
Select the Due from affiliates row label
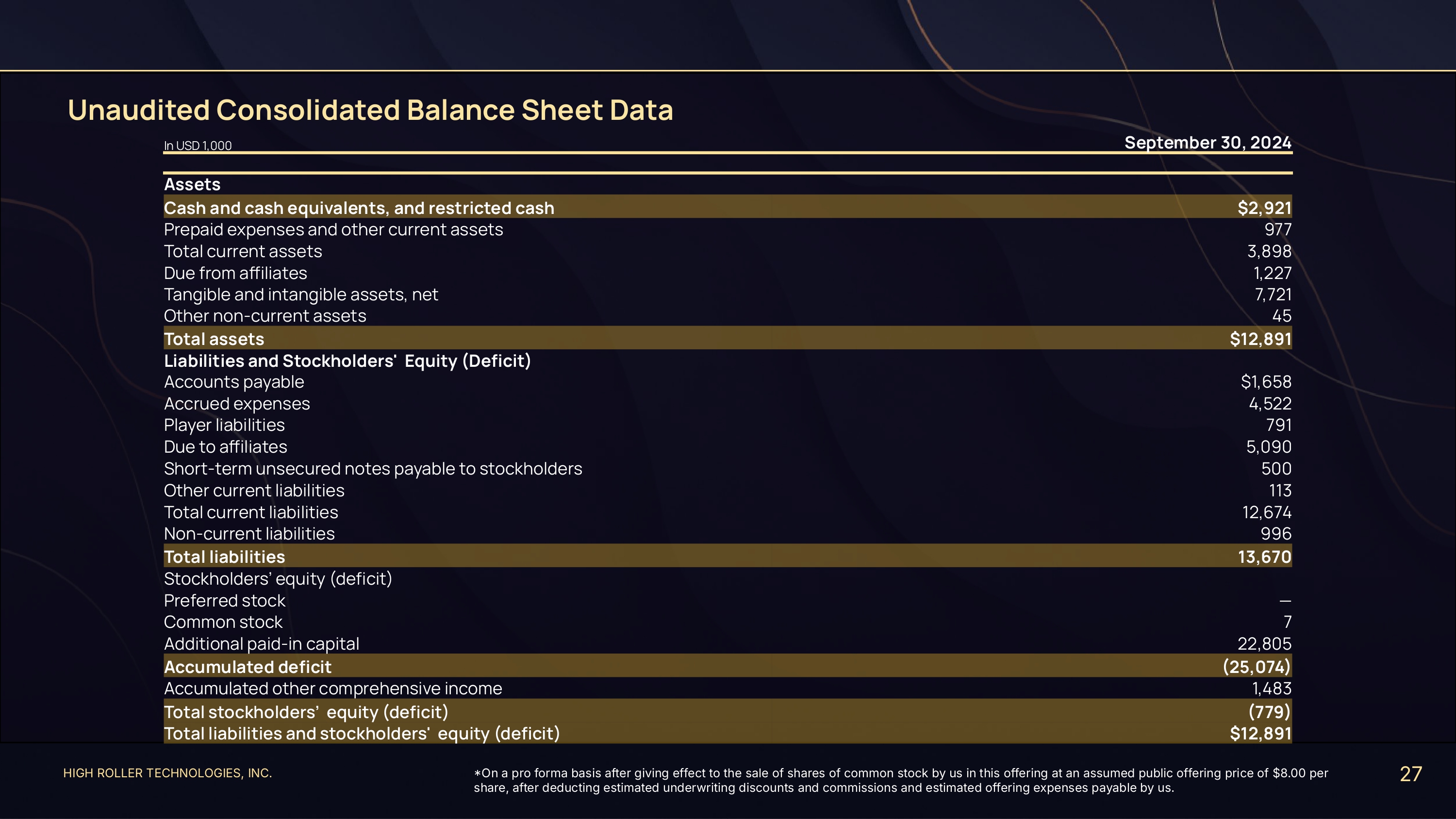pos(235,273)
